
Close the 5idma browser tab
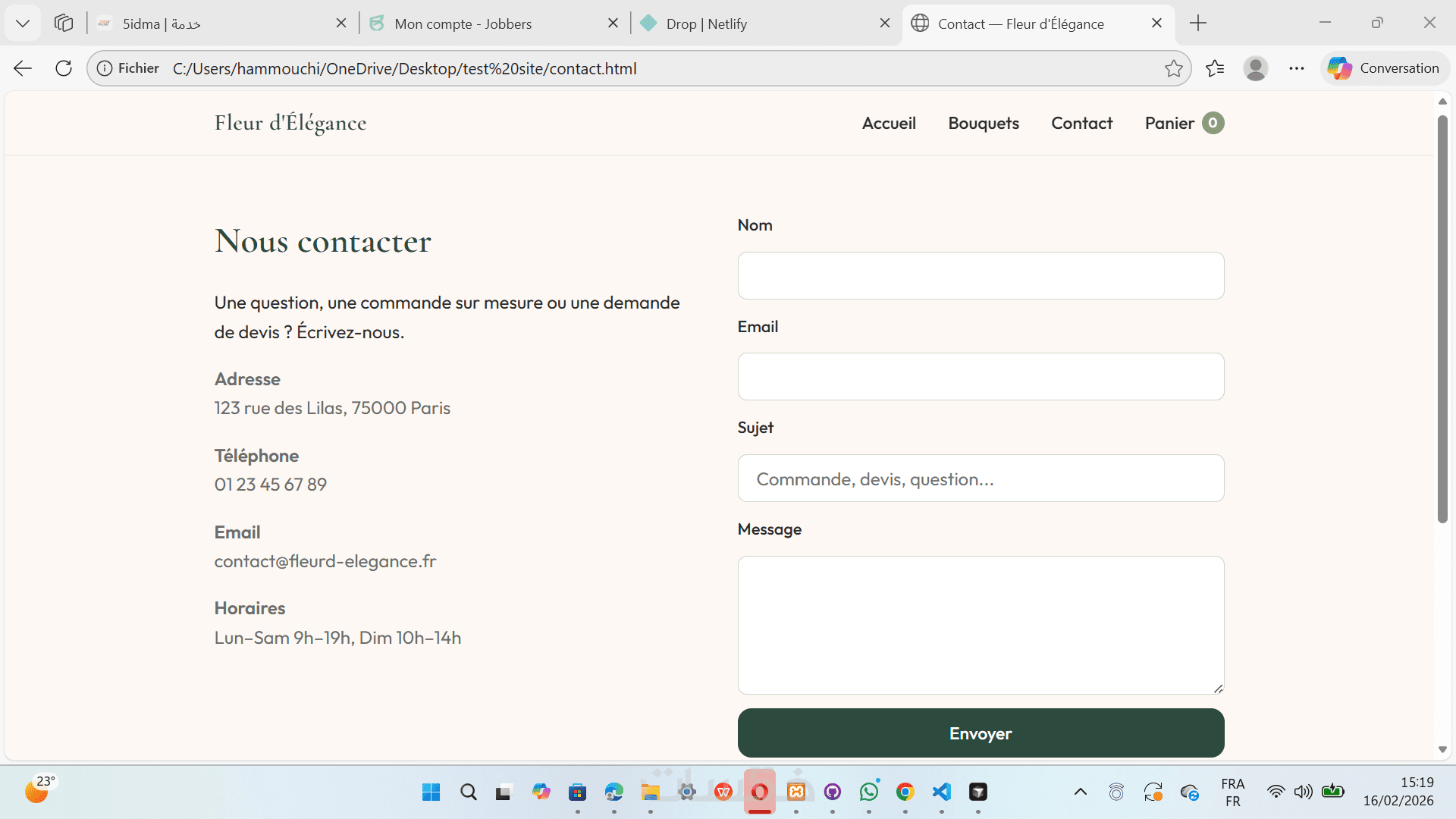(341, 24)
